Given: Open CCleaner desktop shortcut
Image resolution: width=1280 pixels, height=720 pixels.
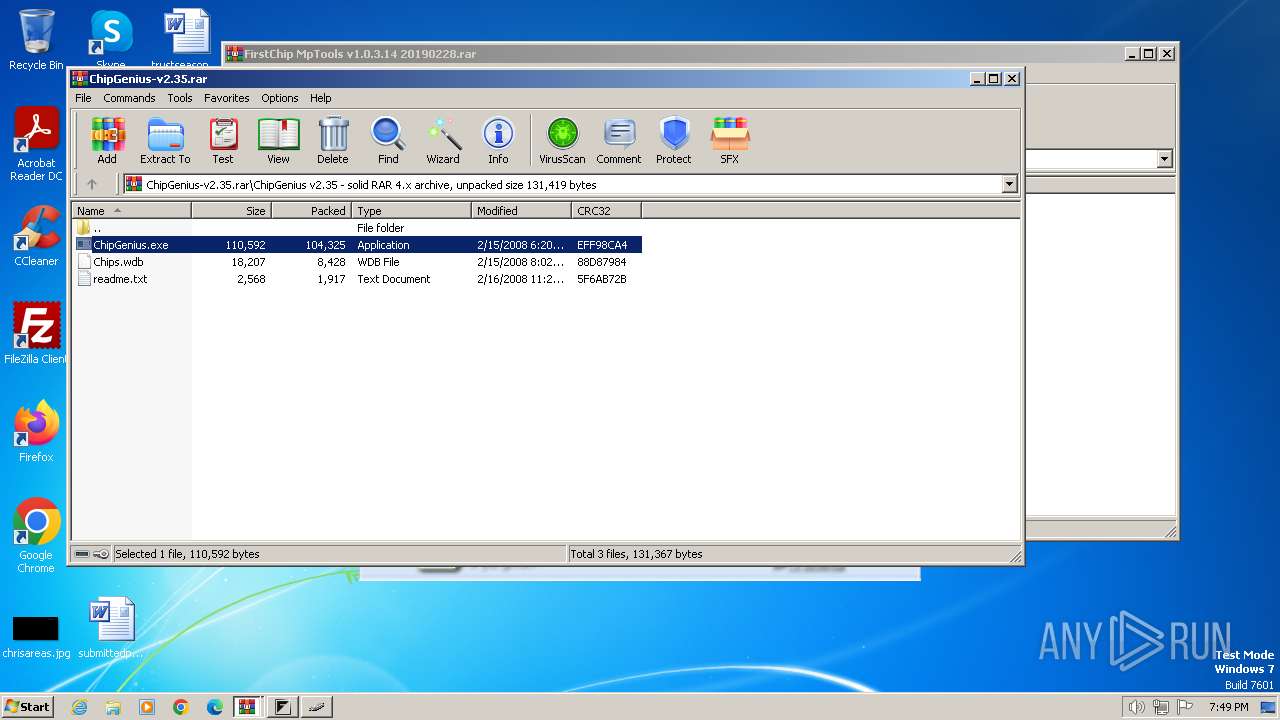Looking at the screenshot, I should [x=36, y=237].
